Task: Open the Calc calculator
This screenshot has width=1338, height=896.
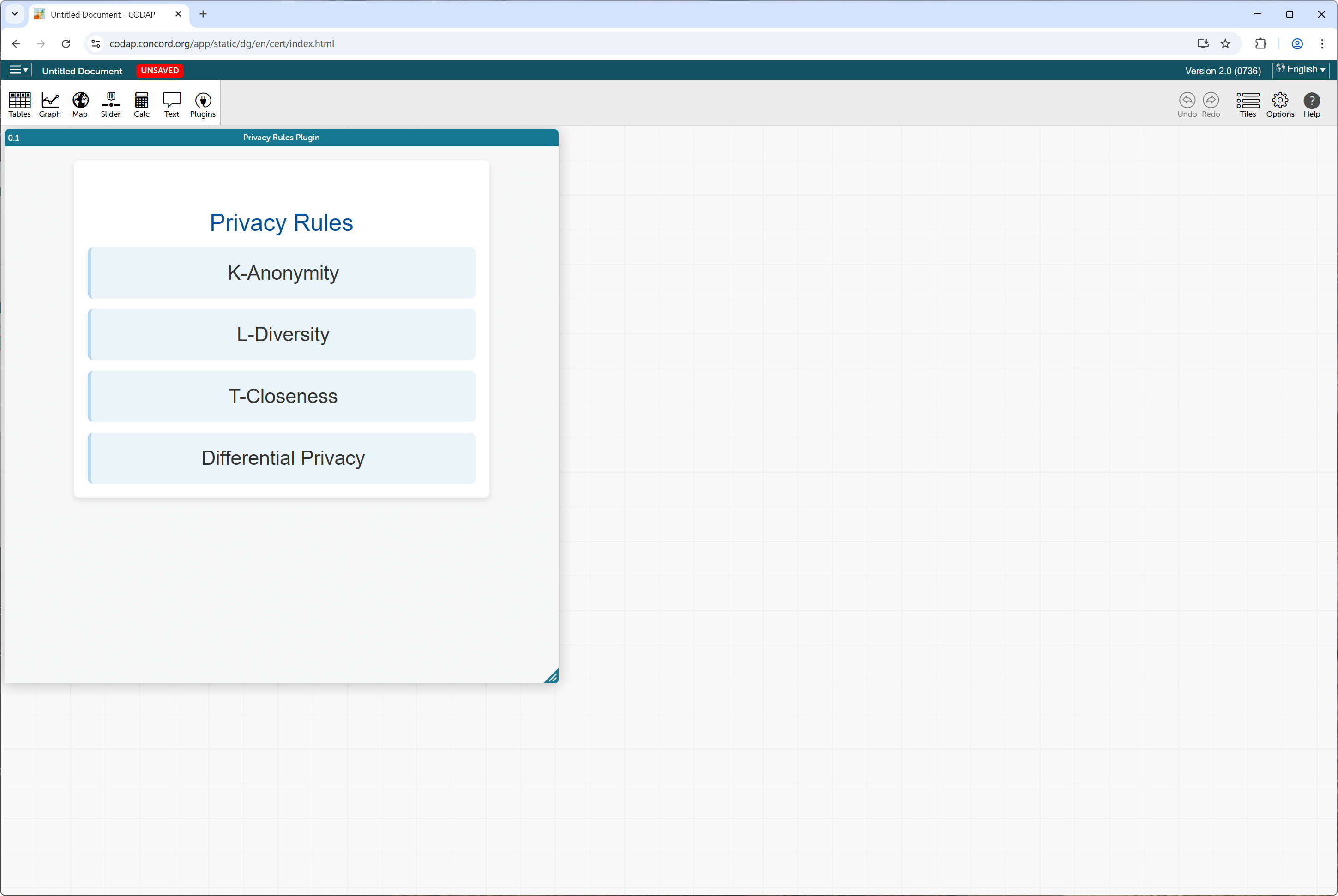Action: click(x=141, y=105)
